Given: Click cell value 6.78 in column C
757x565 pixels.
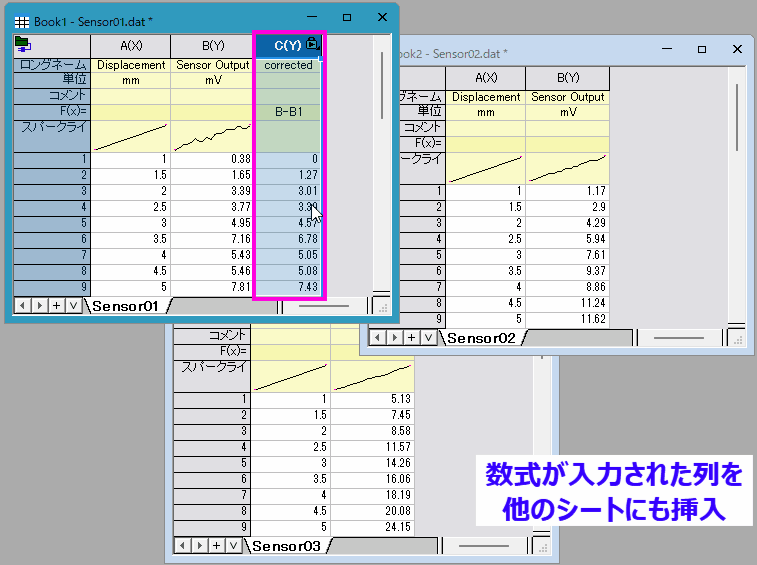Looking at the screenshot, I should click(x=288, y=239).
